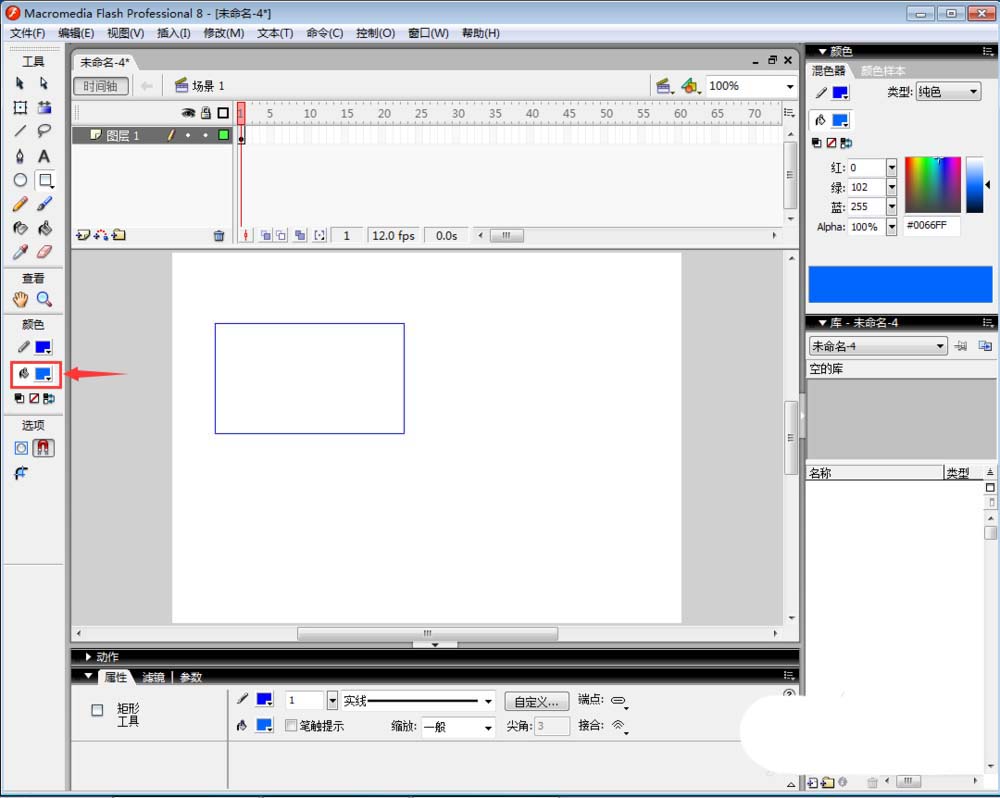Image resolution: width=1000 pixels, height=798 pixels.
Task: Click Edit Scene icon
Action: pyautogui.click(x=665, y=85)
